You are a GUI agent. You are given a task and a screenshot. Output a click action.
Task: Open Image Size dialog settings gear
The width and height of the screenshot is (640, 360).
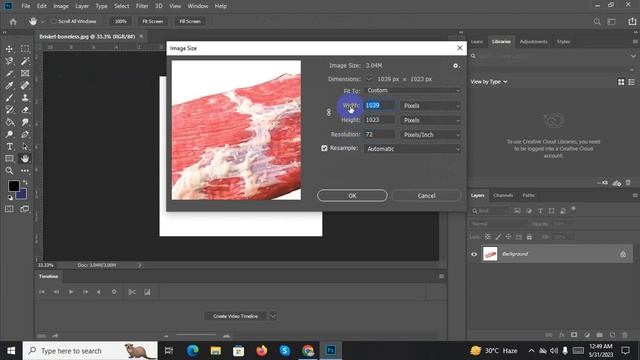pos(456,65)
